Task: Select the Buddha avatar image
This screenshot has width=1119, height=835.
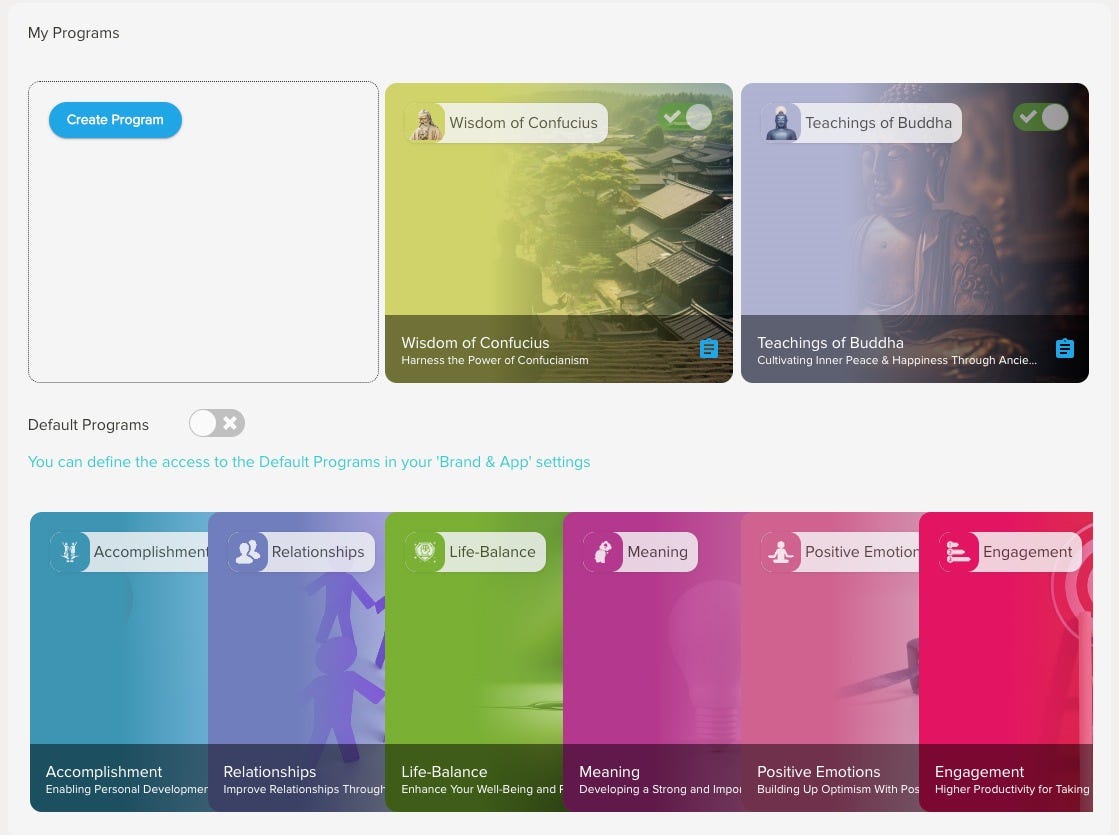Action: point(781,122)
